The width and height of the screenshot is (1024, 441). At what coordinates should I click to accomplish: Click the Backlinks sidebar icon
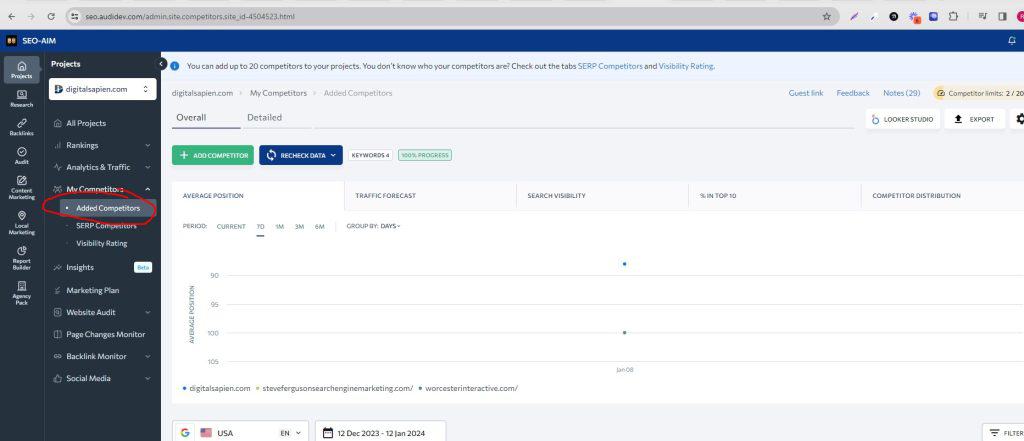pos(22,126)
